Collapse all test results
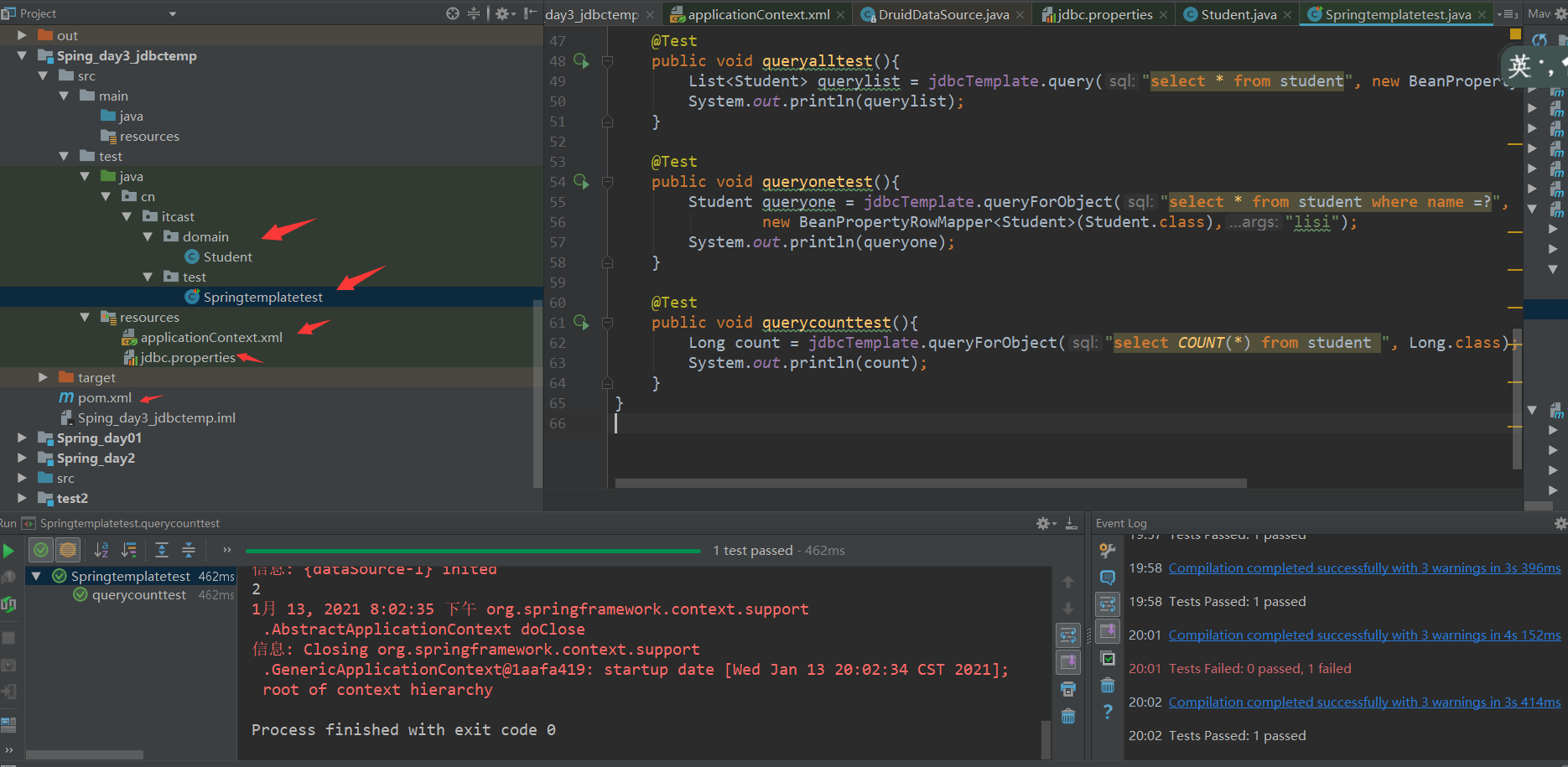1568x767 pixels. (189, 550)
